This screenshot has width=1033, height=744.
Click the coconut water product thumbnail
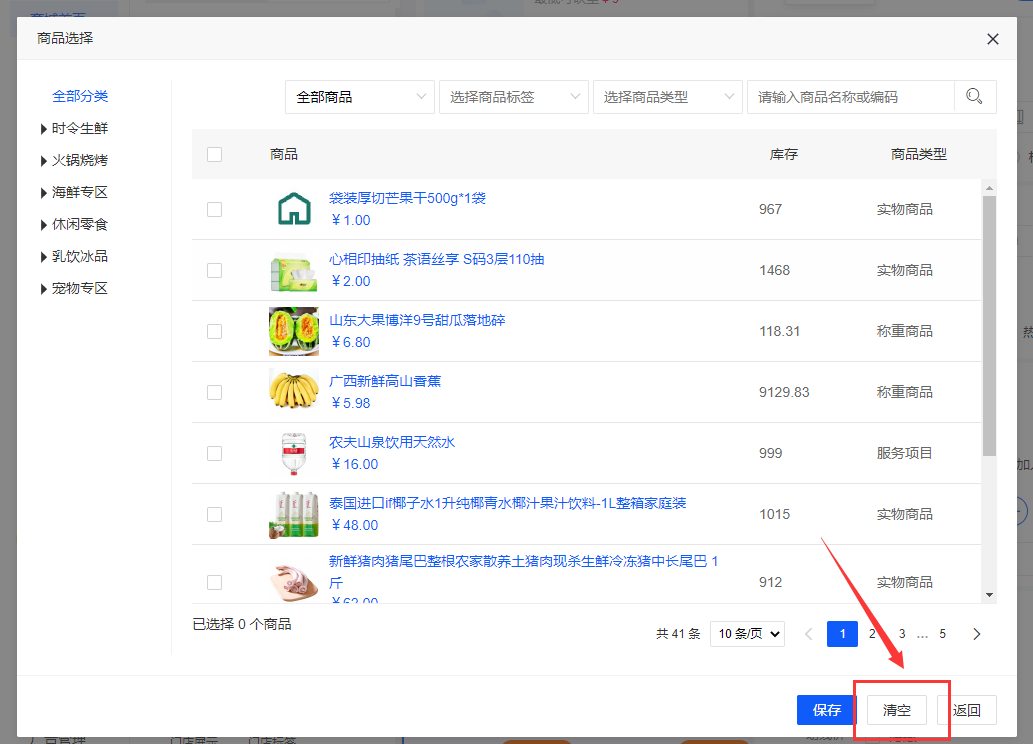[x=294, y=515]
